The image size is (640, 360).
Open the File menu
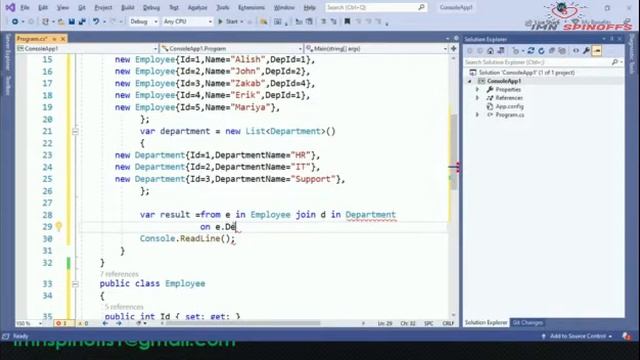tap(25, 7)
